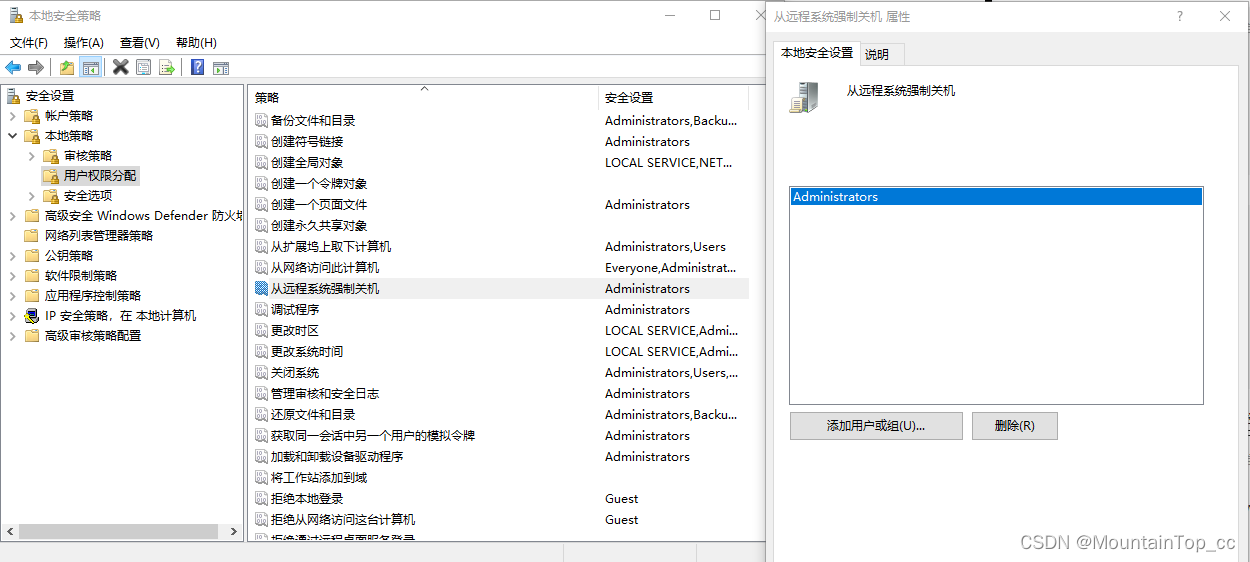Screen dimensions: 1250x562
Task: Click the 高级审核策略配置 folder icon
Action: 32,336
